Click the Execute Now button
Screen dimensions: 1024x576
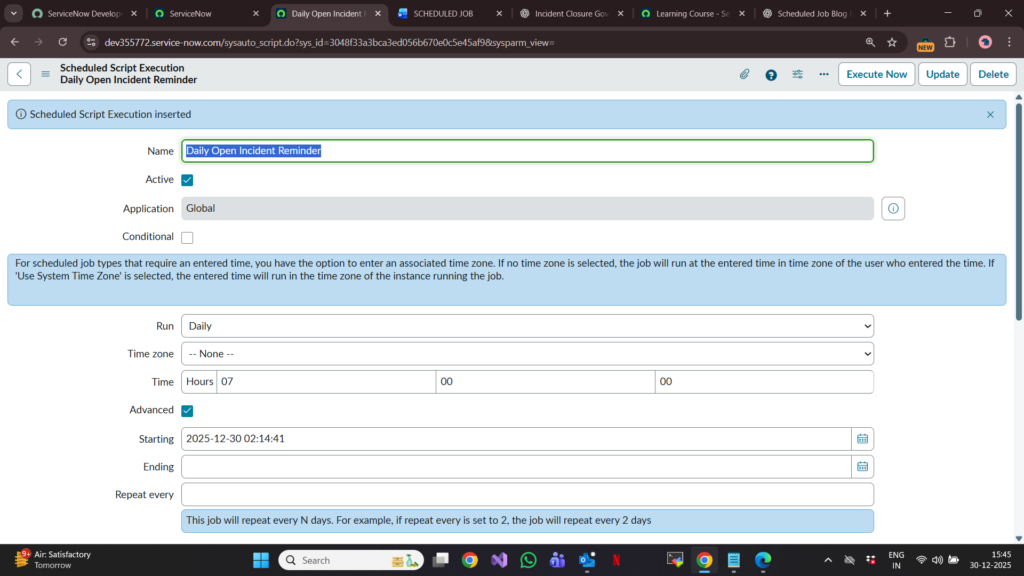coord(876,74)
